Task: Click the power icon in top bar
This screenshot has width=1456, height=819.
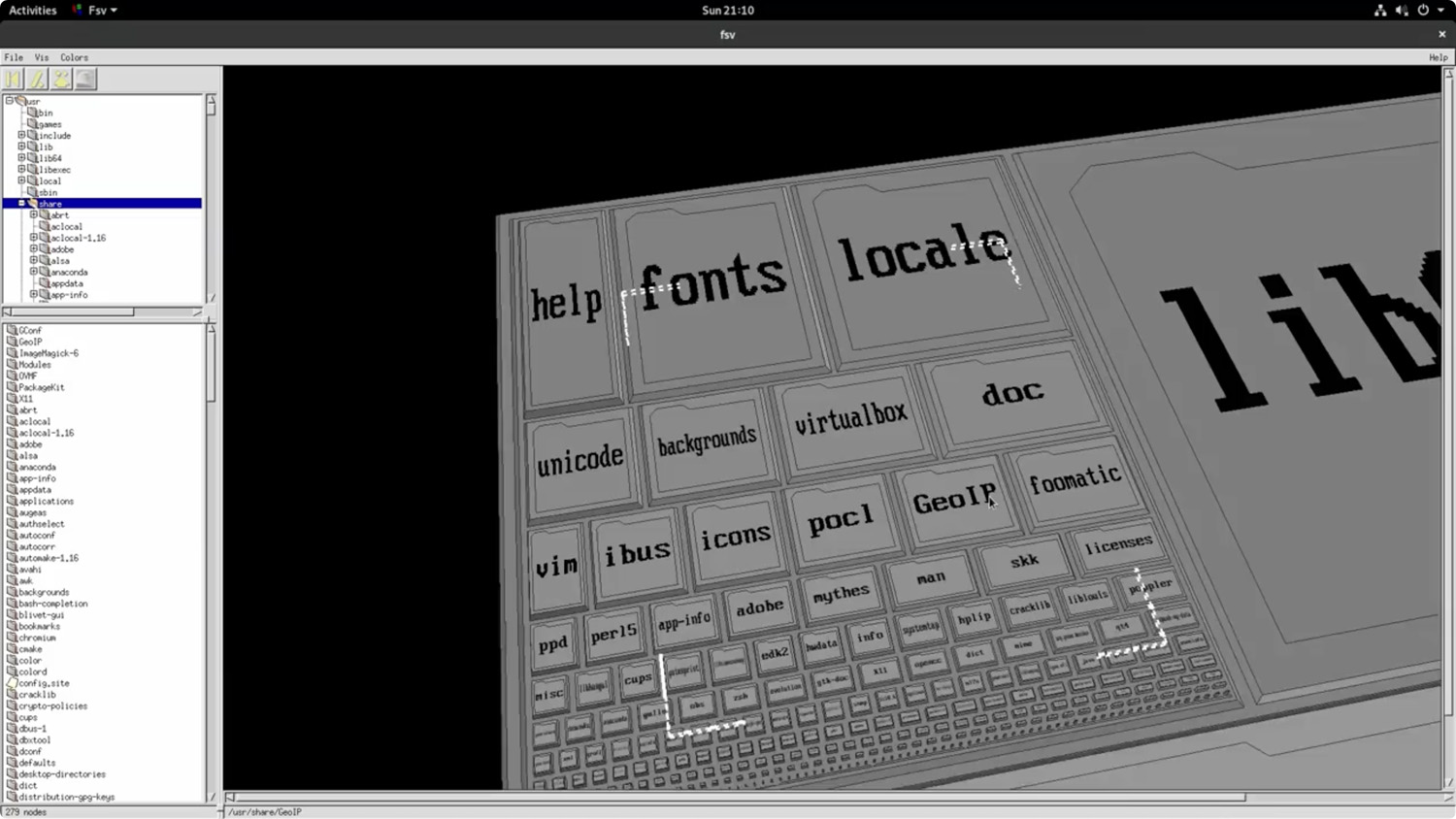Action: [x=1423, y=10]
